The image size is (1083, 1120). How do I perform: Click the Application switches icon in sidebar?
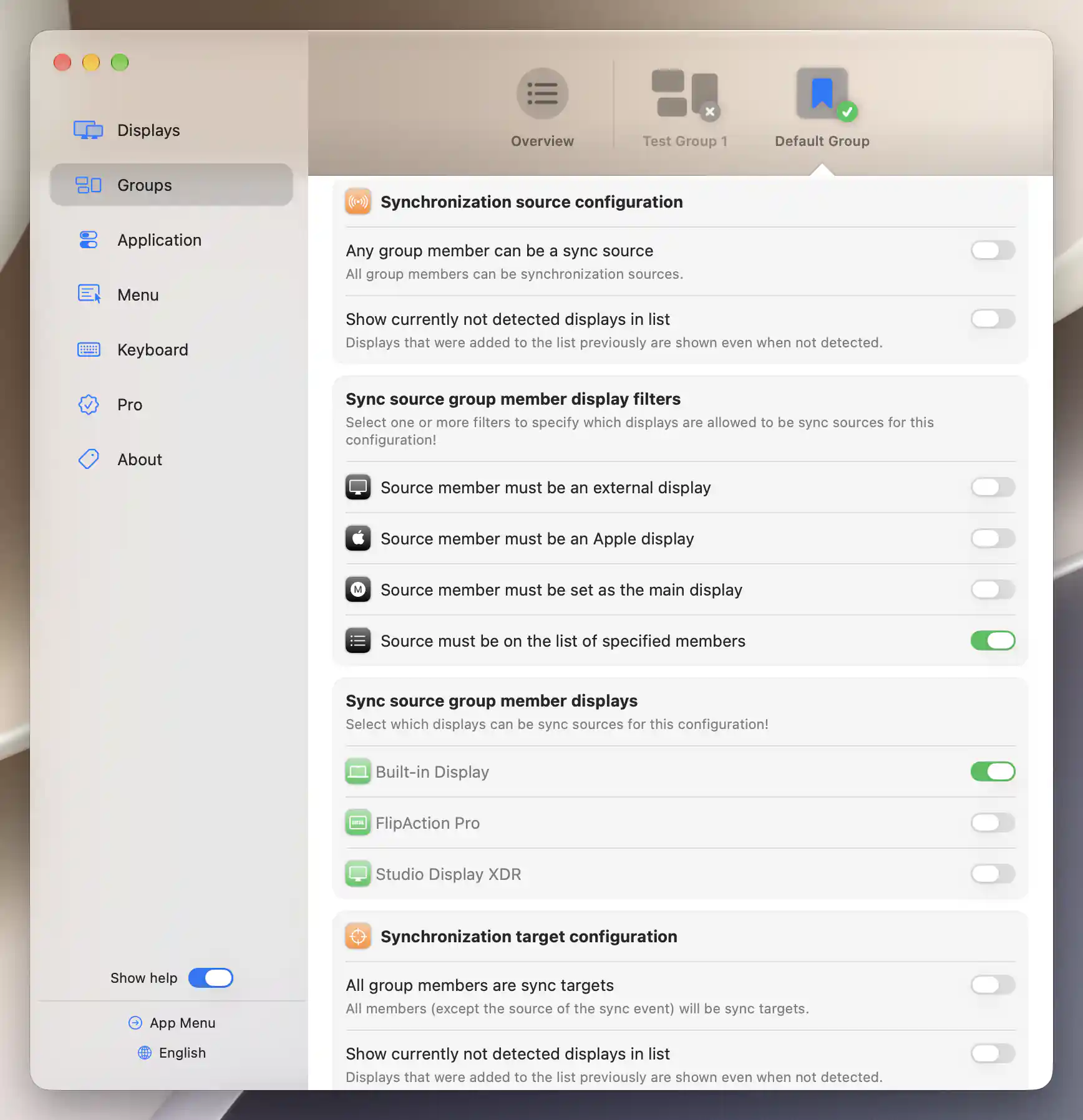coord(88,240)
